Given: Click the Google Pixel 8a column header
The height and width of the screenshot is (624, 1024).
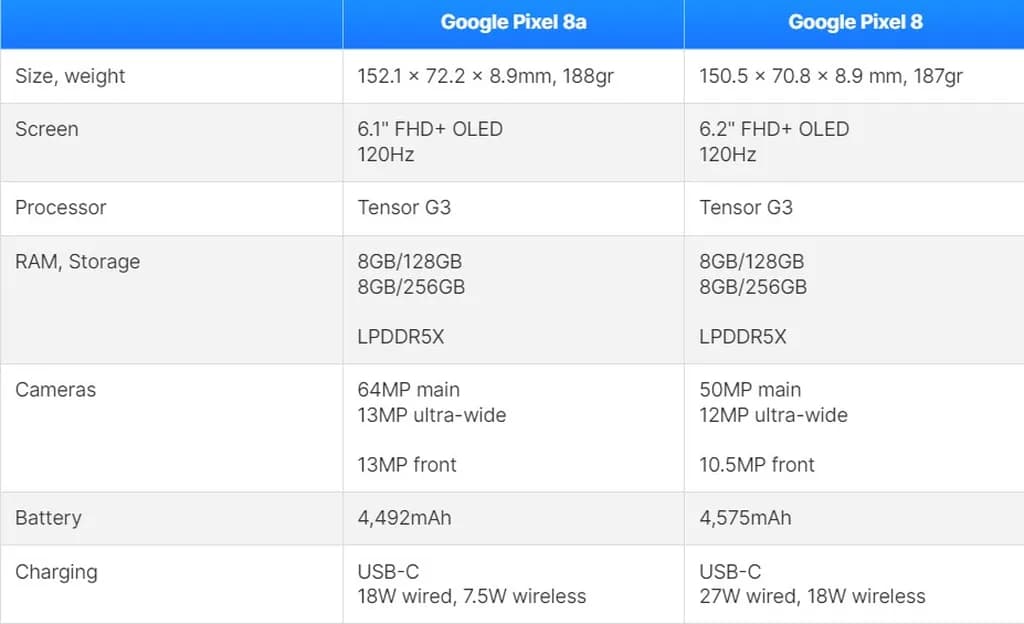Looking at the screenshot, I should (513, 22).
